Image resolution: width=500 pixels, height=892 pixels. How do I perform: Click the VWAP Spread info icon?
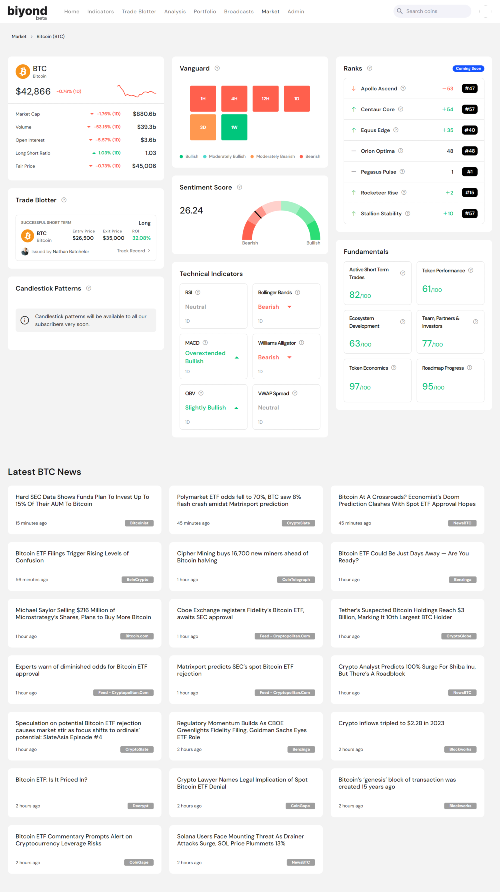(295, 393)
